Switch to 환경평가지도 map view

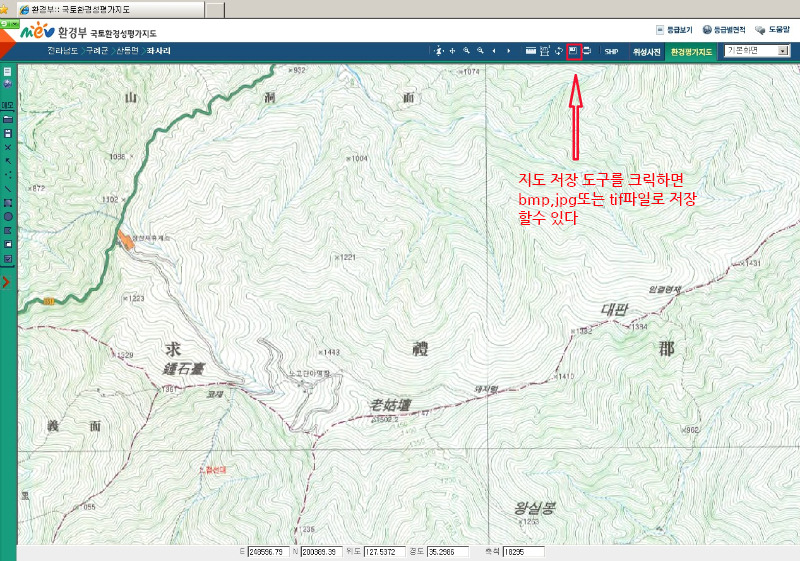coord(691,52)
